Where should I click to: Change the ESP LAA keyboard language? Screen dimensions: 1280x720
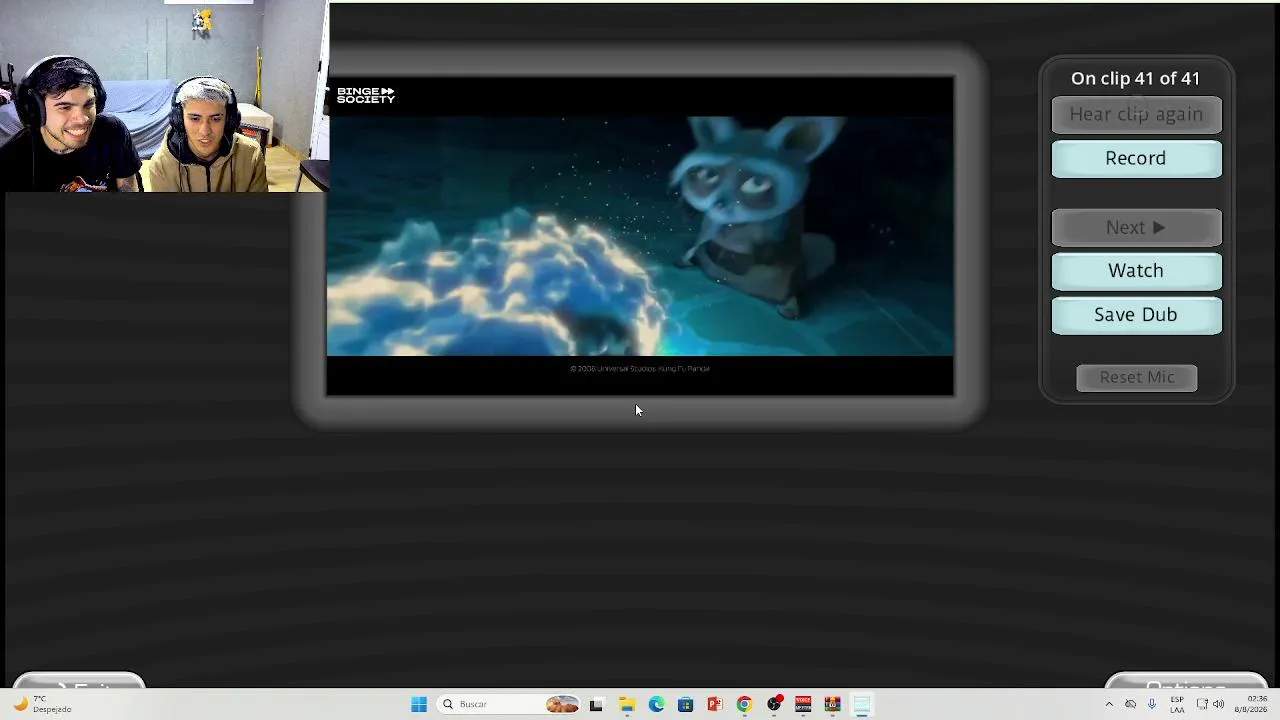click(x=1177, y=704)
